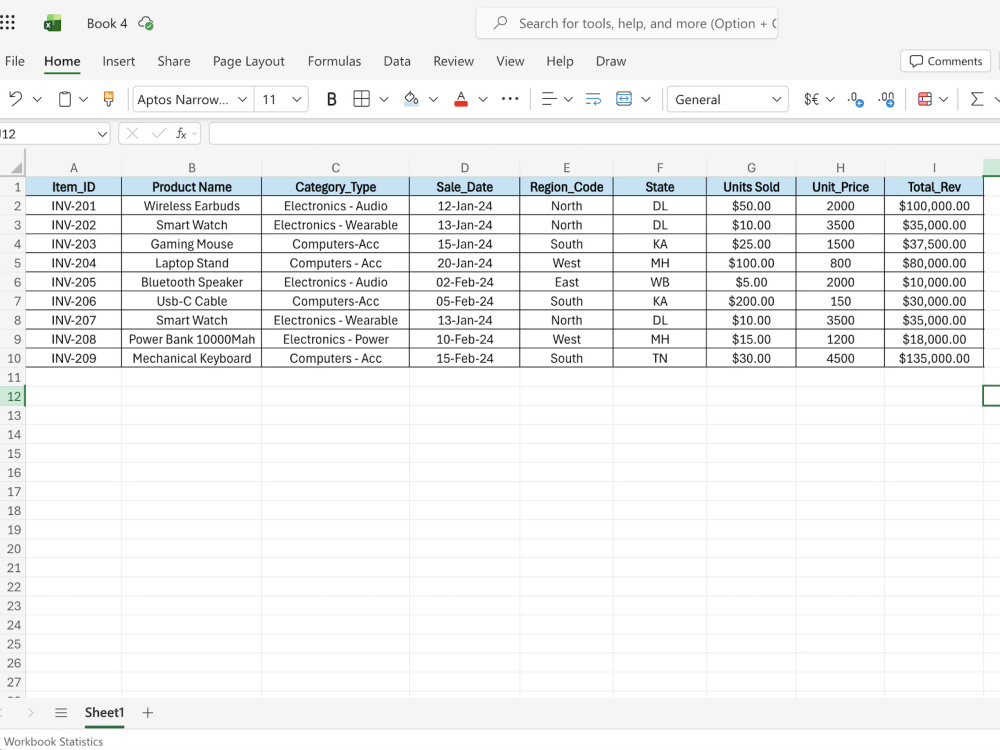Expand the Name Box dropdown arrow
The height and width of the screenshot is (750, 1000).
pyautogui.click(x=102, y=134)
